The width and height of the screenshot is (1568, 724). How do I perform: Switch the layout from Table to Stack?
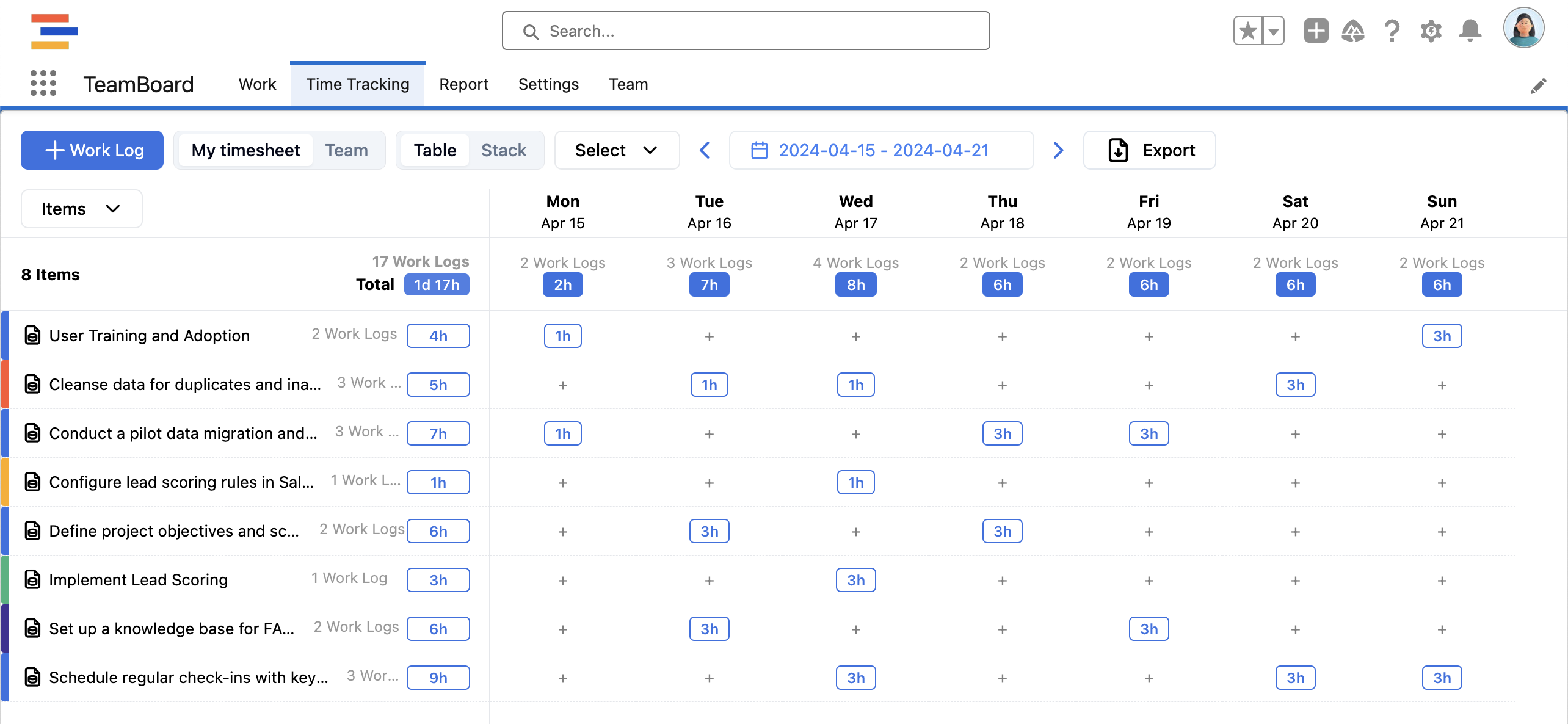point(504,150)
